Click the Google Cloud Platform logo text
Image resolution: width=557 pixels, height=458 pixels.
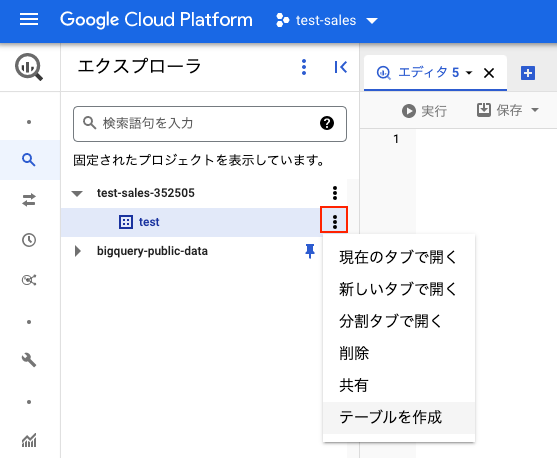[x=156, y=20]
